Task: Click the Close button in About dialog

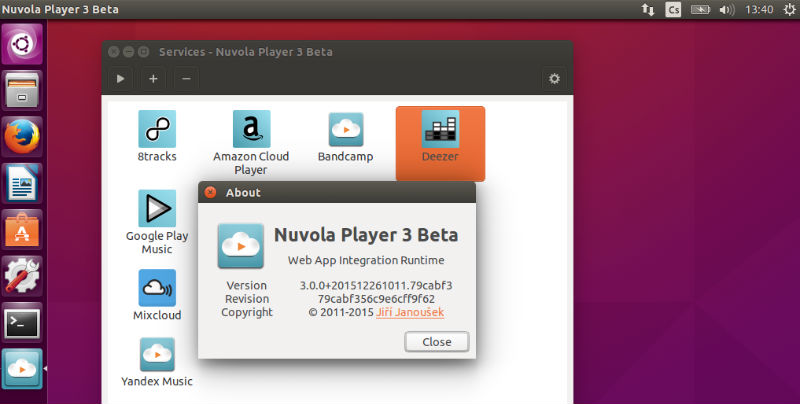Action: click(x=437, y=342)
